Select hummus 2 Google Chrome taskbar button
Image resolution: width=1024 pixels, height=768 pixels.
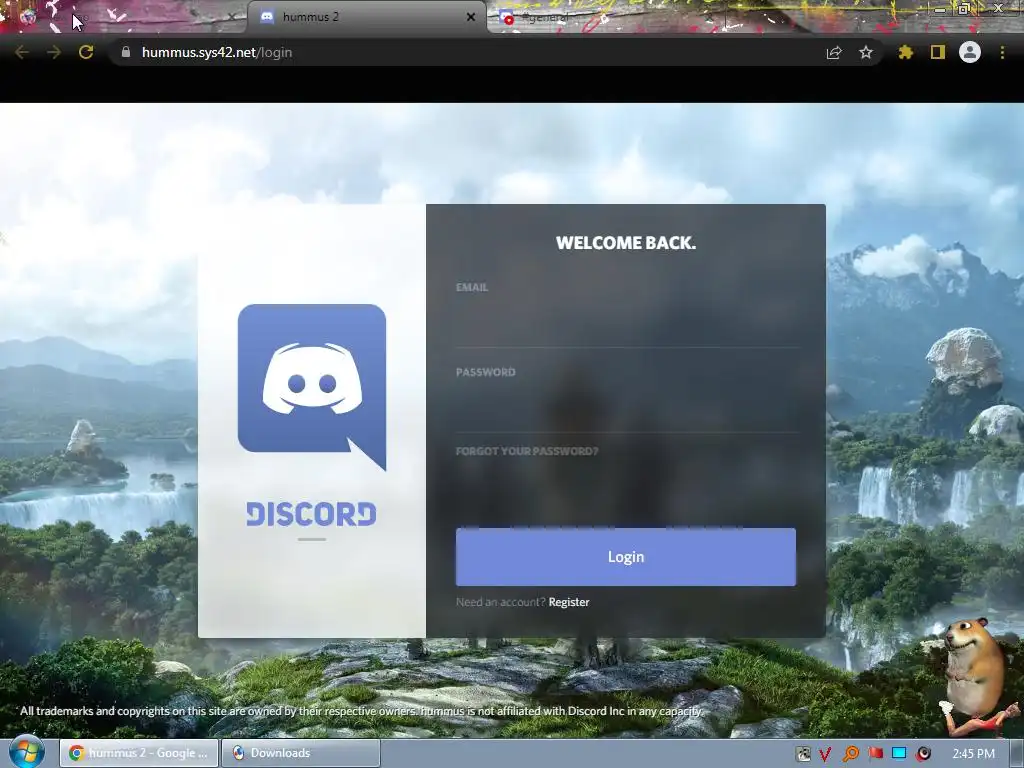pos(139,753)
